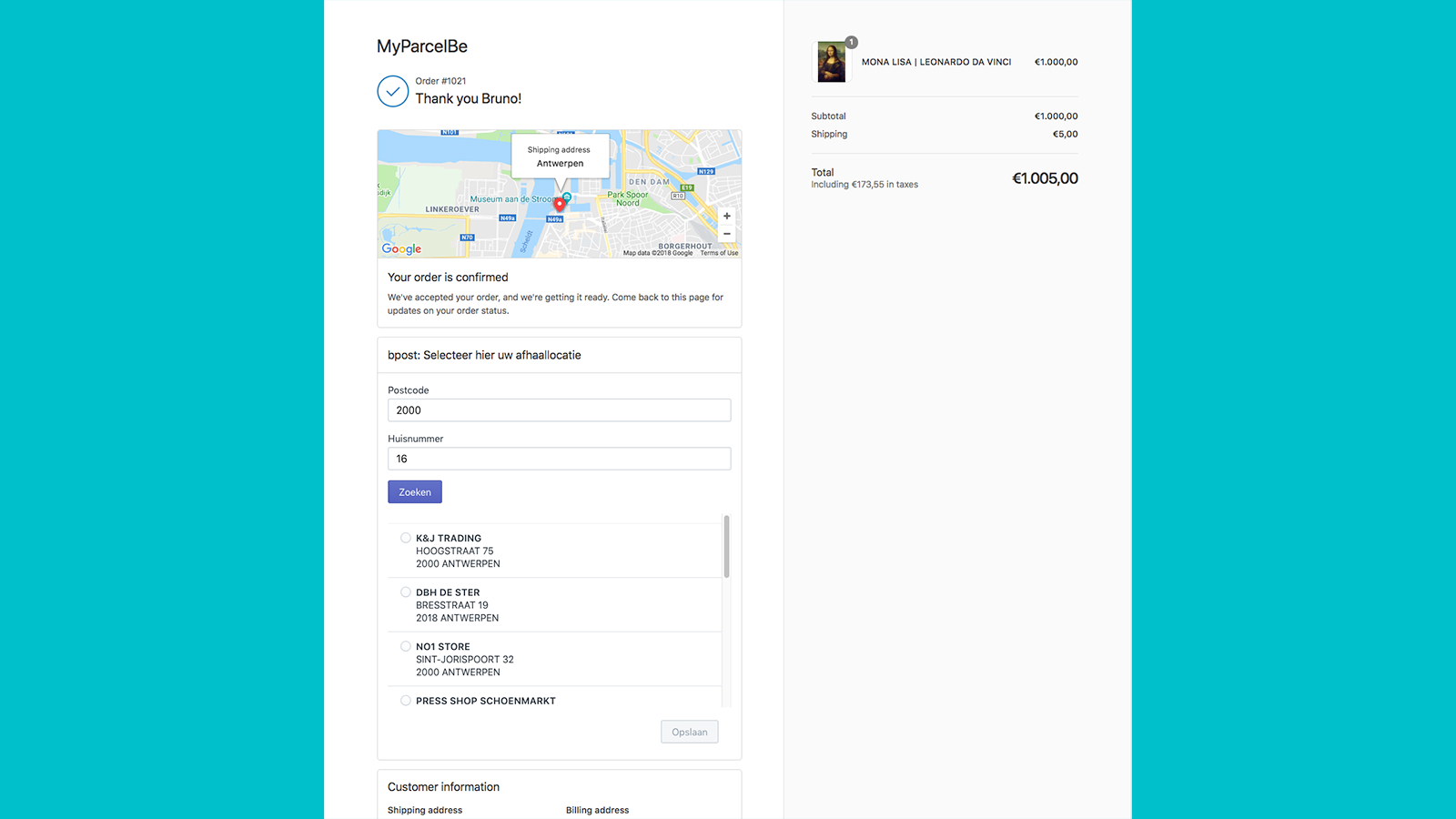Click the MyParcelBe store name
Image resolution: width=1456 pixels, height=819 pixels.
[x=421, y=45]
